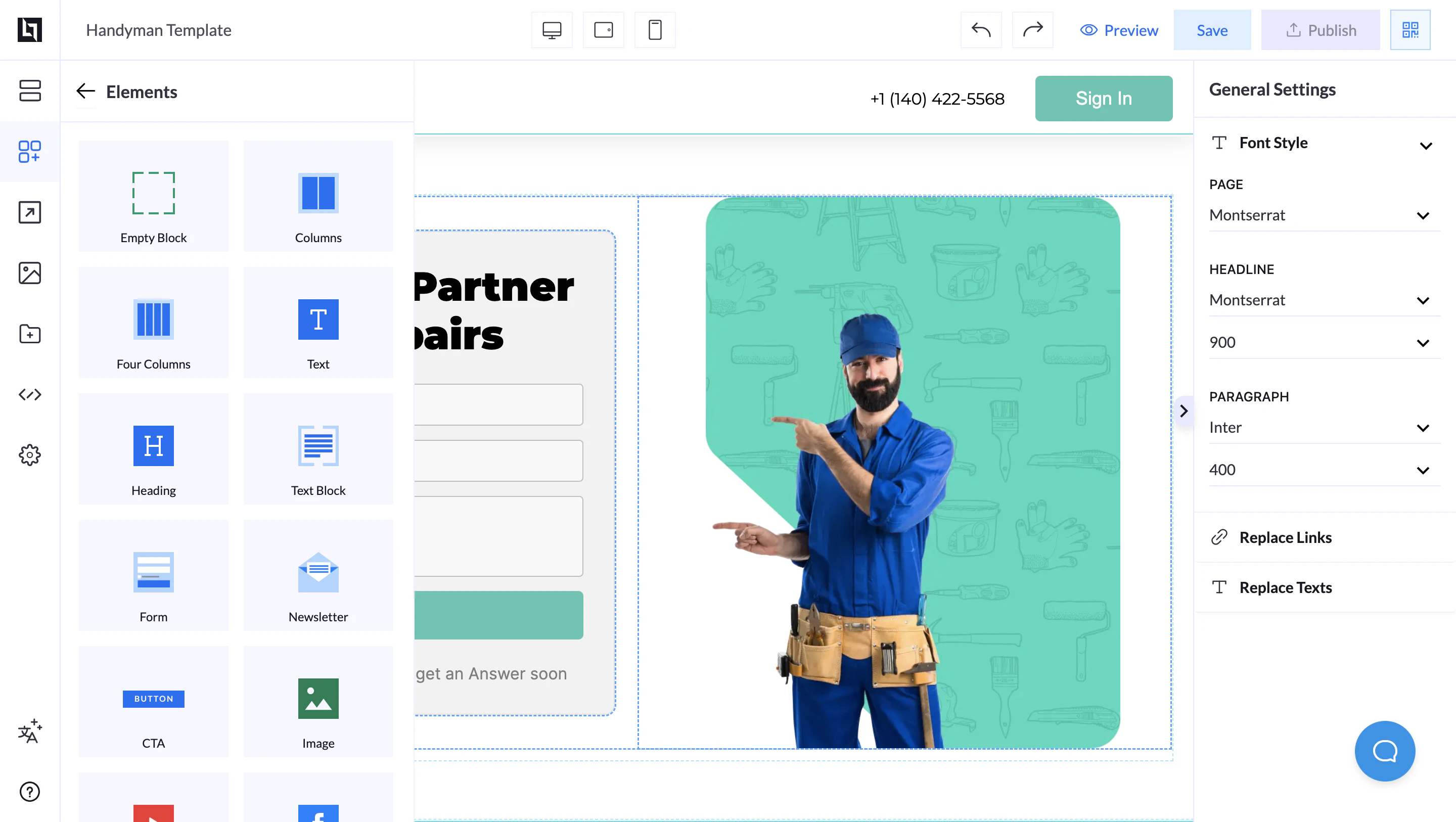Select the add-elements icon in the left sidebar

click(29, 152)
